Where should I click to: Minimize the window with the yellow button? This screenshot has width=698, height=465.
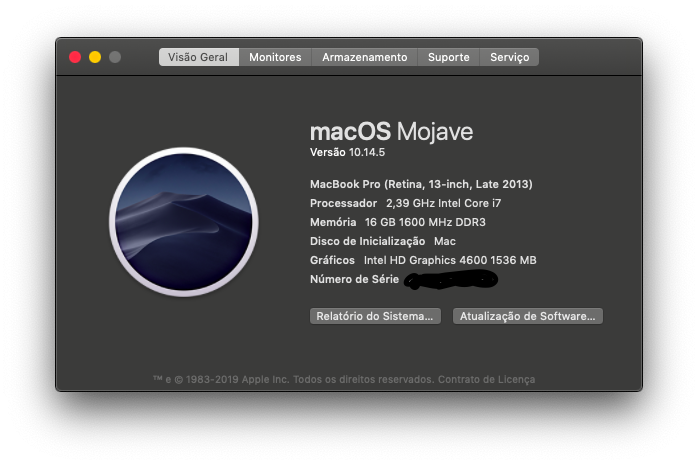(x=95, y=57)
